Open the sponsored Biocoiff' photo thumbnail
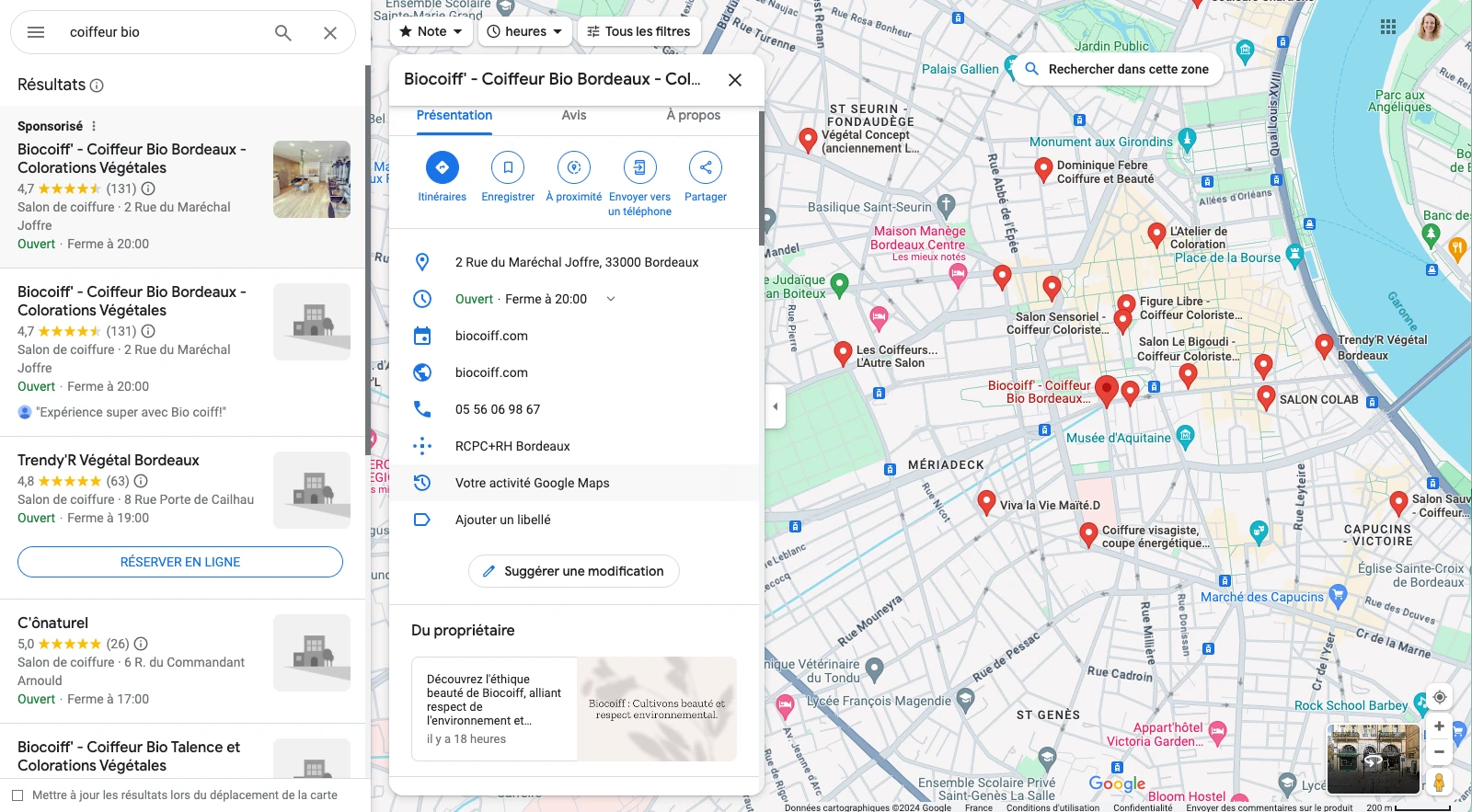This screenshot has height=812, width=1472. 312,179
